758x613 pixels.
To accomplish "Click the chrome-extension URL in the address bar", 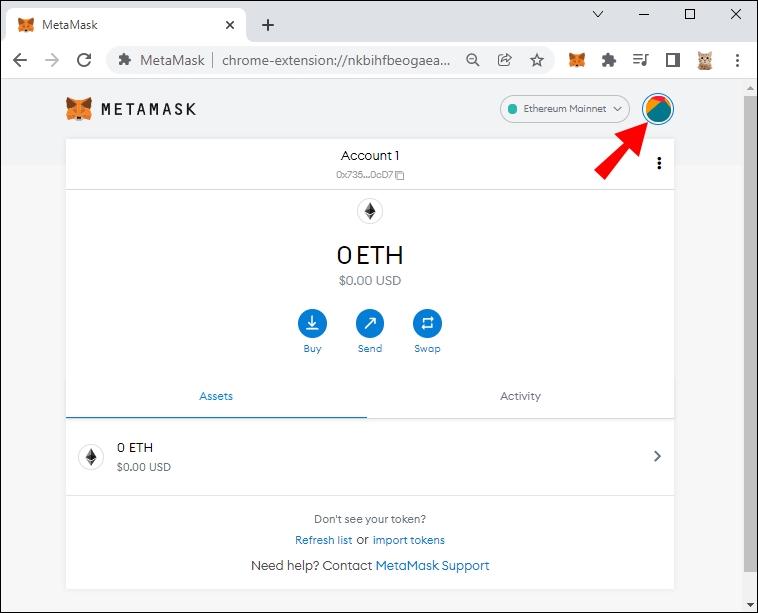I will coord(336,60).
